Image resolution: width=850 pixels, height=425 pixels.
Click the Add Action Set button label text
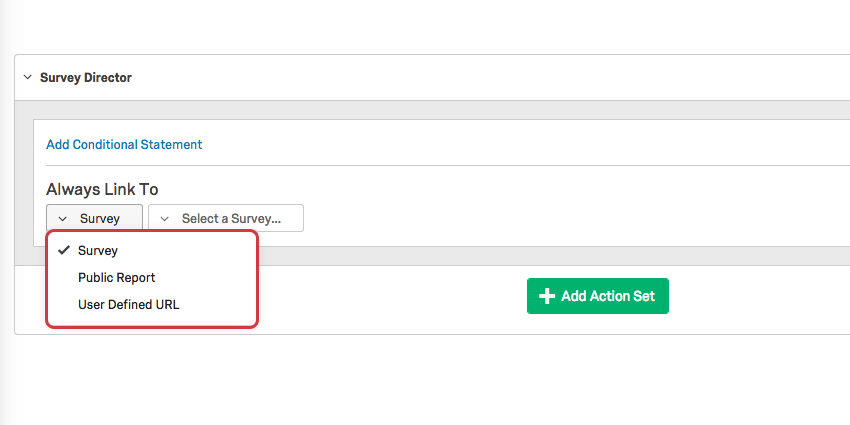point(608,296)
